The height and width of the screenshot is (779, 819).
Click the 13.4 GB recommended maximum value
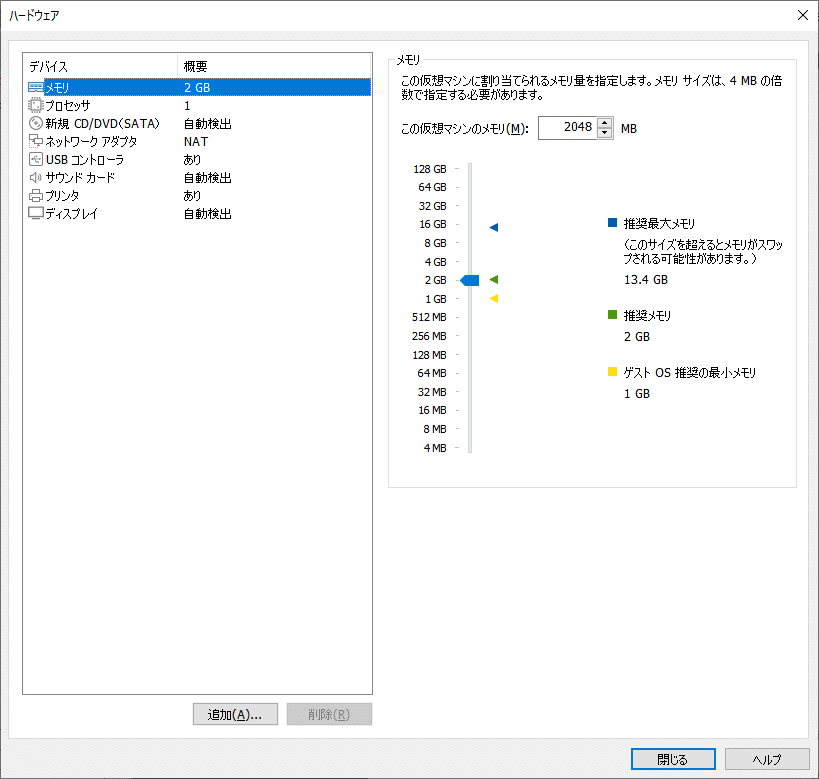pos(646,280)
